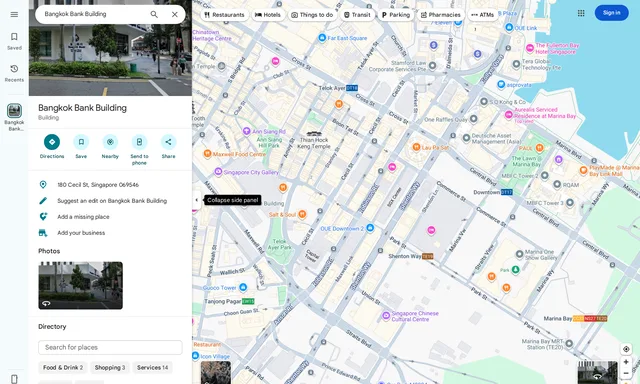Select Parking category chip

coord(396,15)
